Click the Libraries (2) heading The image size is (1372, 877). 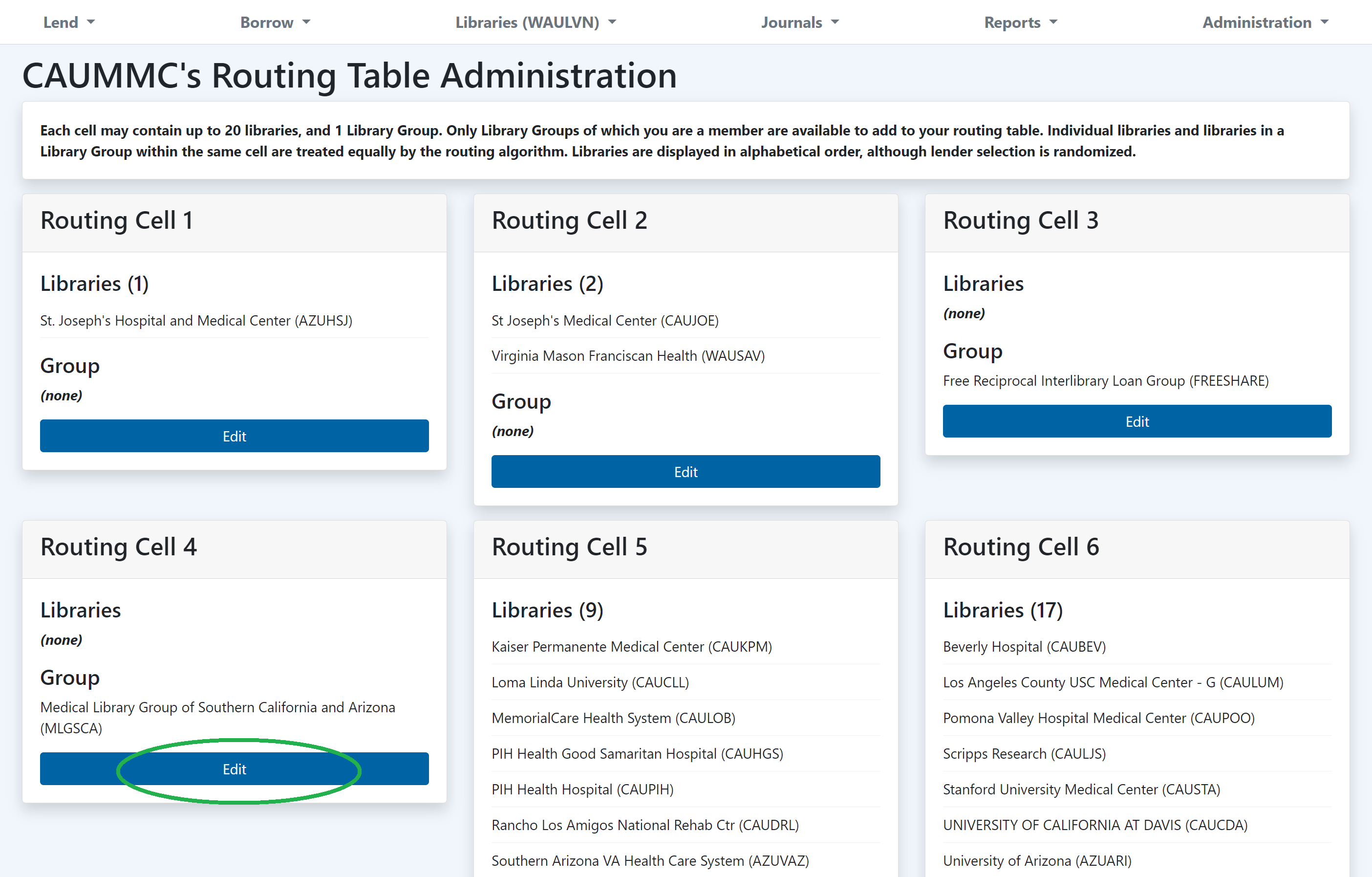click(x=547, y=284)
